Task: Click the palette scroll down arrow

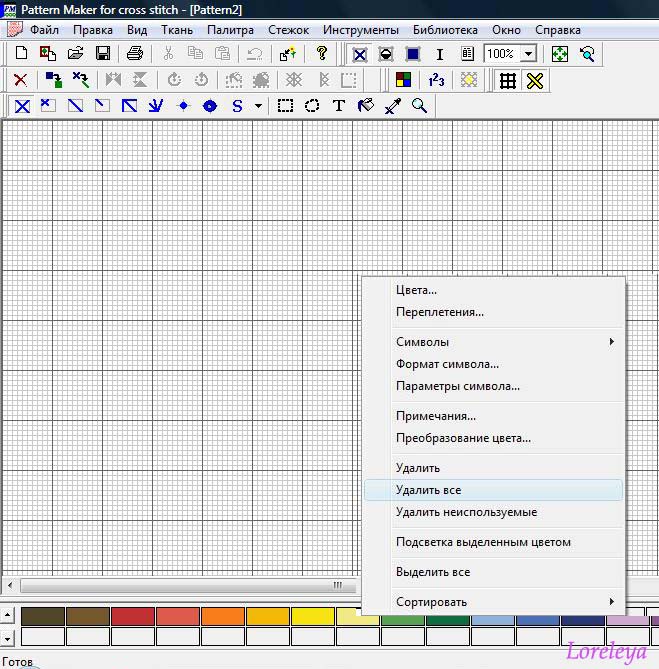Action: pos(7,639)
